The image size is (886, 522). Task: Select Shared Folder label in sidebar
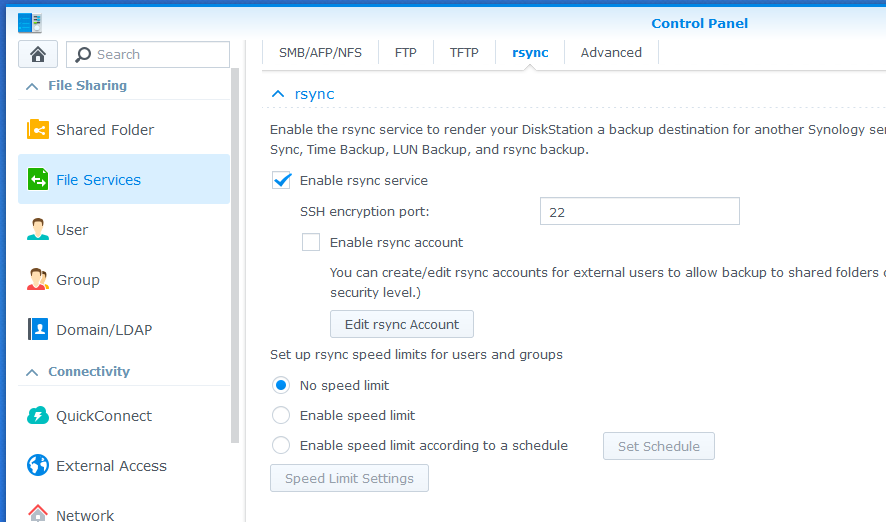point(105,130)
